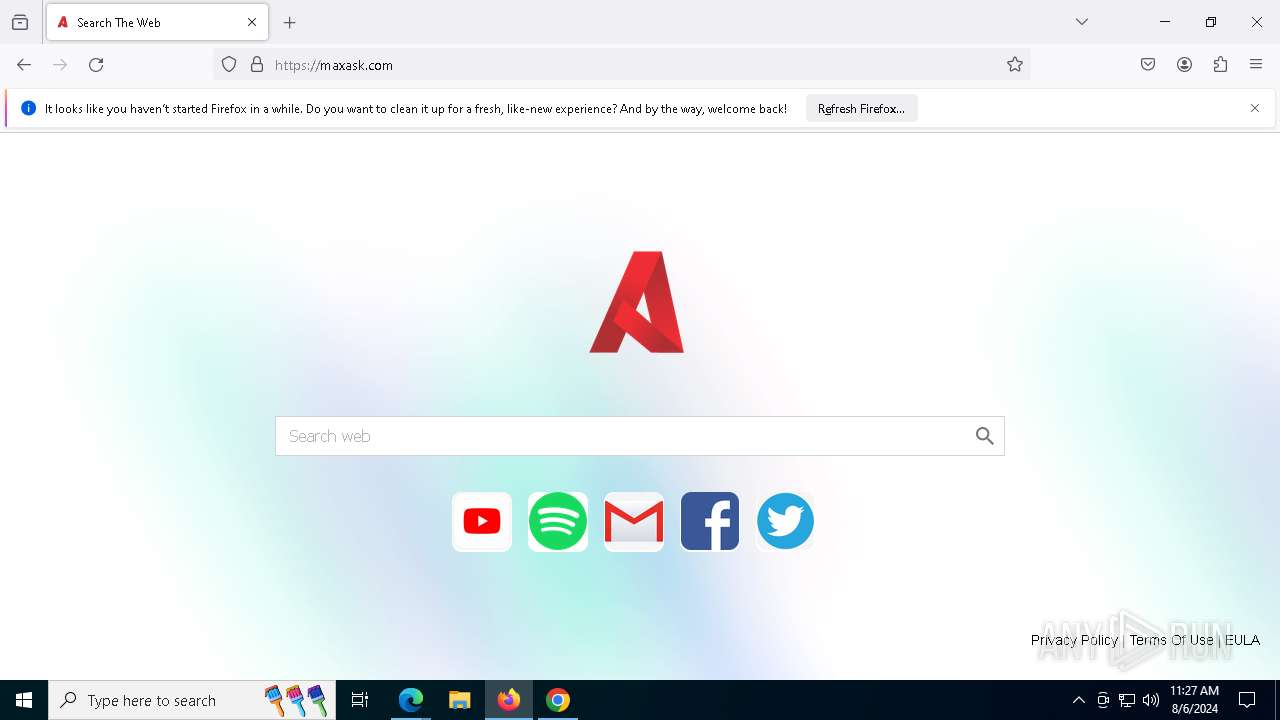The height and width of the screenshot is (720, 1280).
Task: Go back to the previous page
Action: [24, 65]
